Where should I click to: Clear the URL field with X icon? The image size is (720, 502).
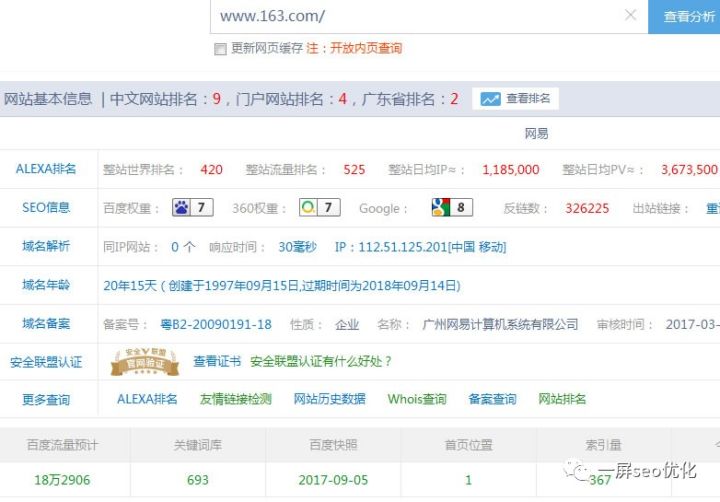[630, 15]
